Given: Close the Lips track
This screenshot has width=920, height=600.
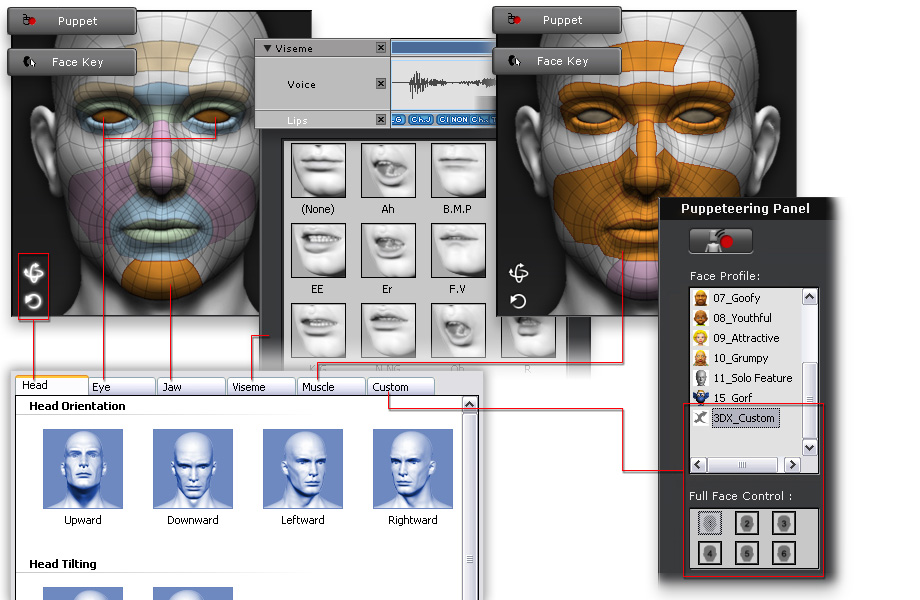Looking at the screenshot, I should tap(381, 120).
